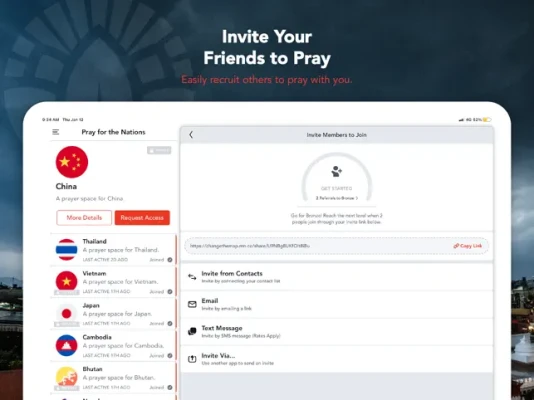Select the Text Message invite option

[336, 332]
